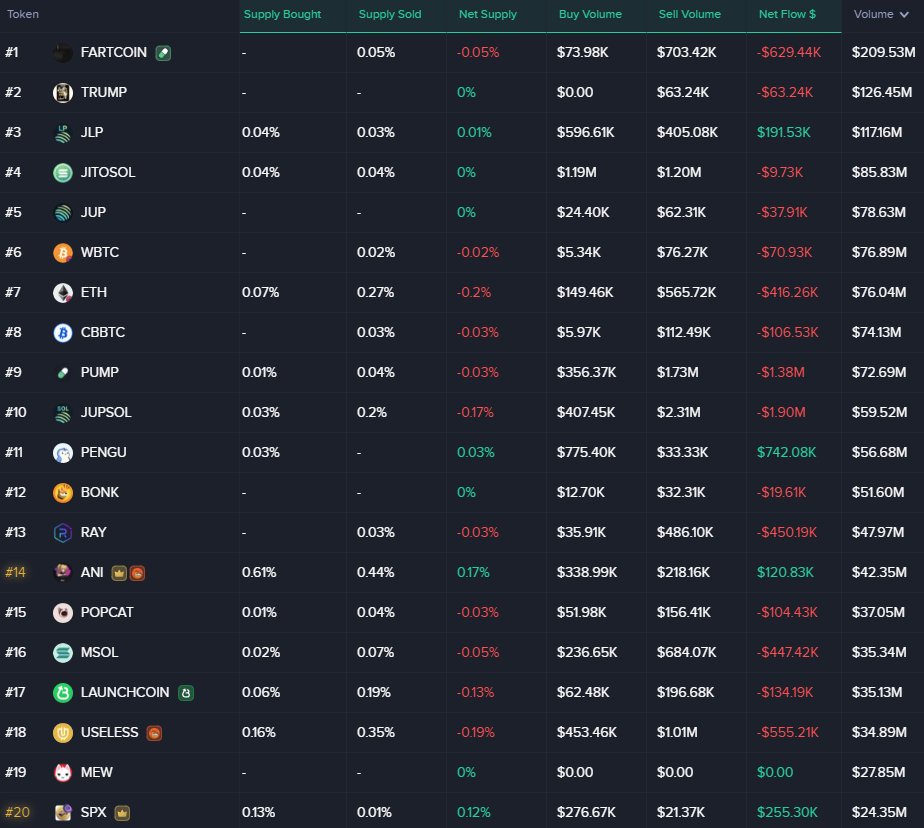Open the USELESS token name

point(110,733)
